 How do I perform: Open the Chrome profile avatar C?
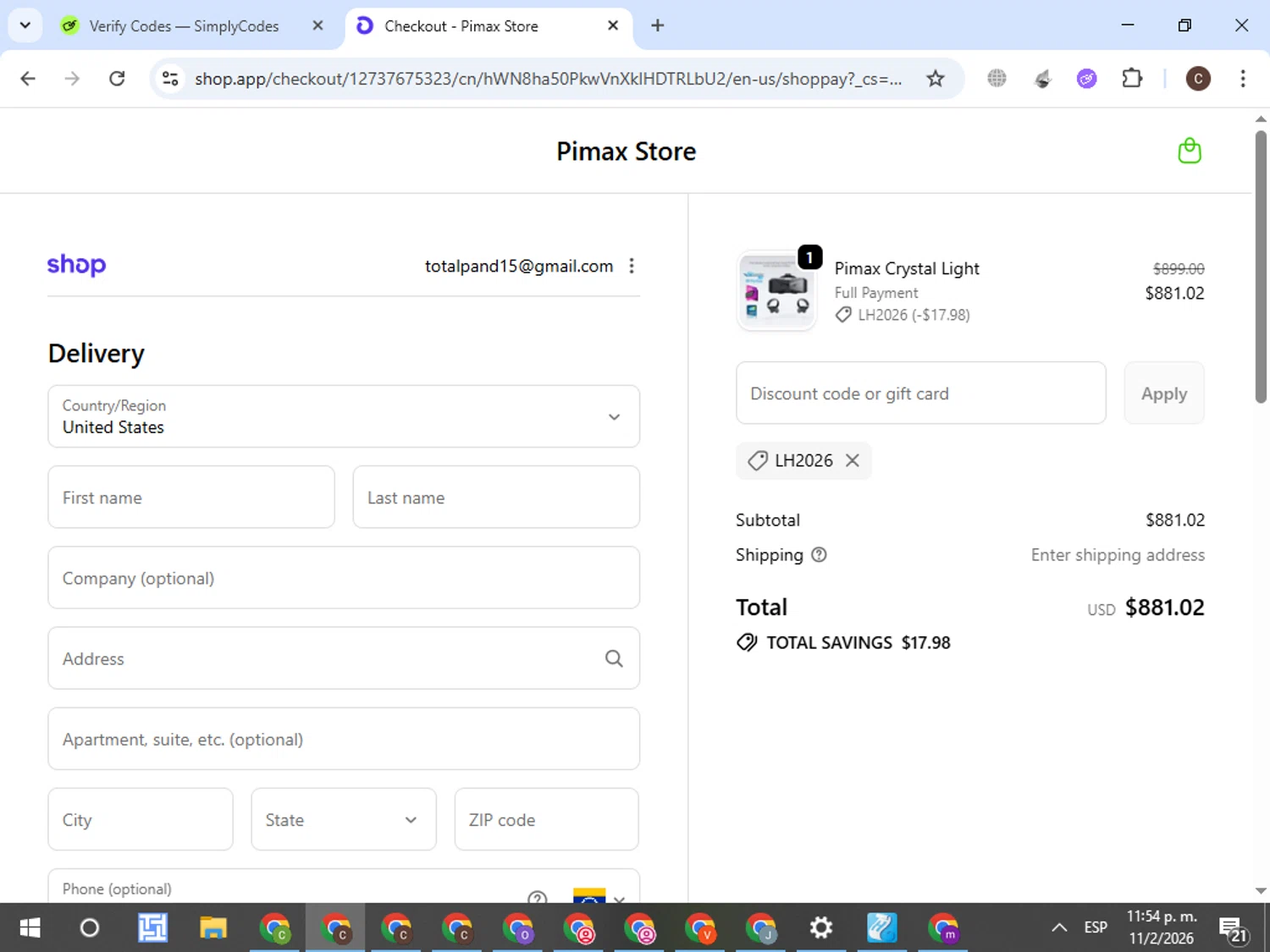[1197, 79]
